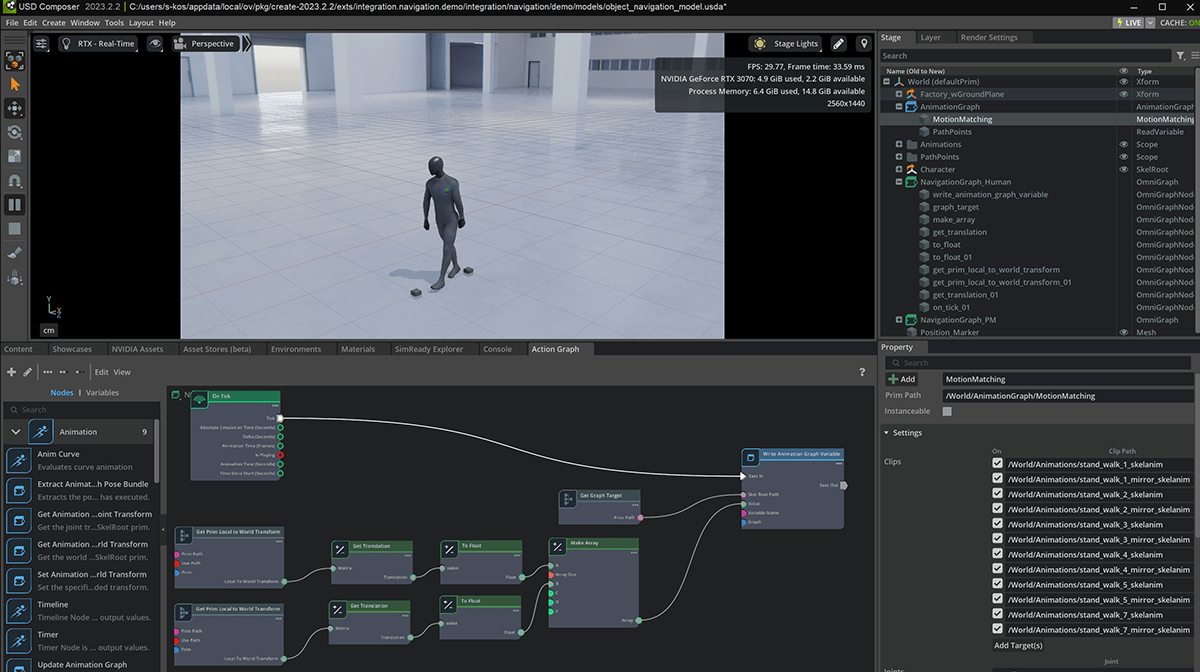Open the Stage filter funnel icon
This screenshot has height=672, width=1200.
1181,56
